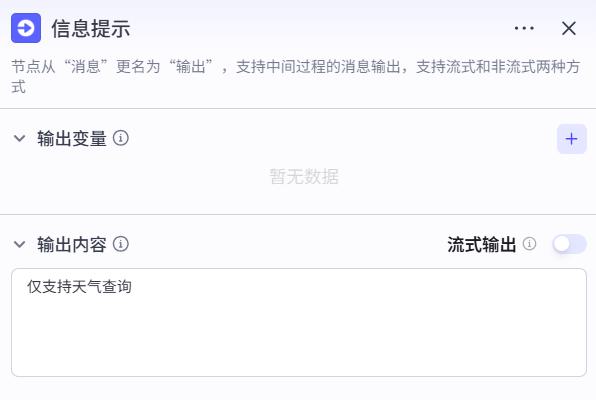Click info icon next to 流式输出

[x=529, y=244]
